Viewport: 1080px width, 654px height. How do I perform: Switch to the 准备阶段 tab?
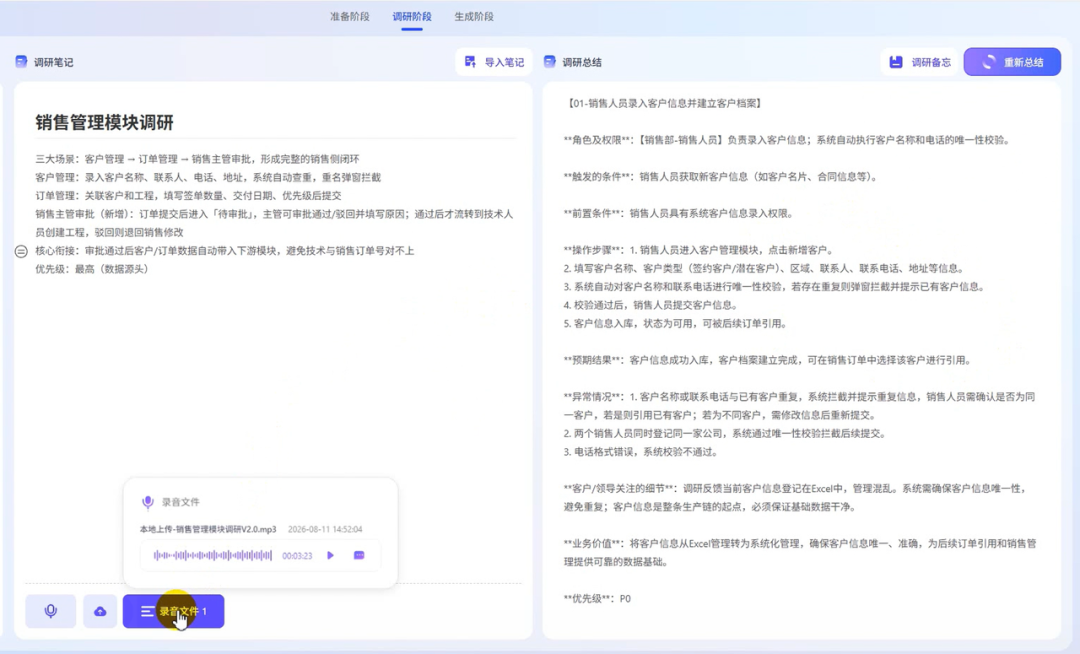(349, 17)
